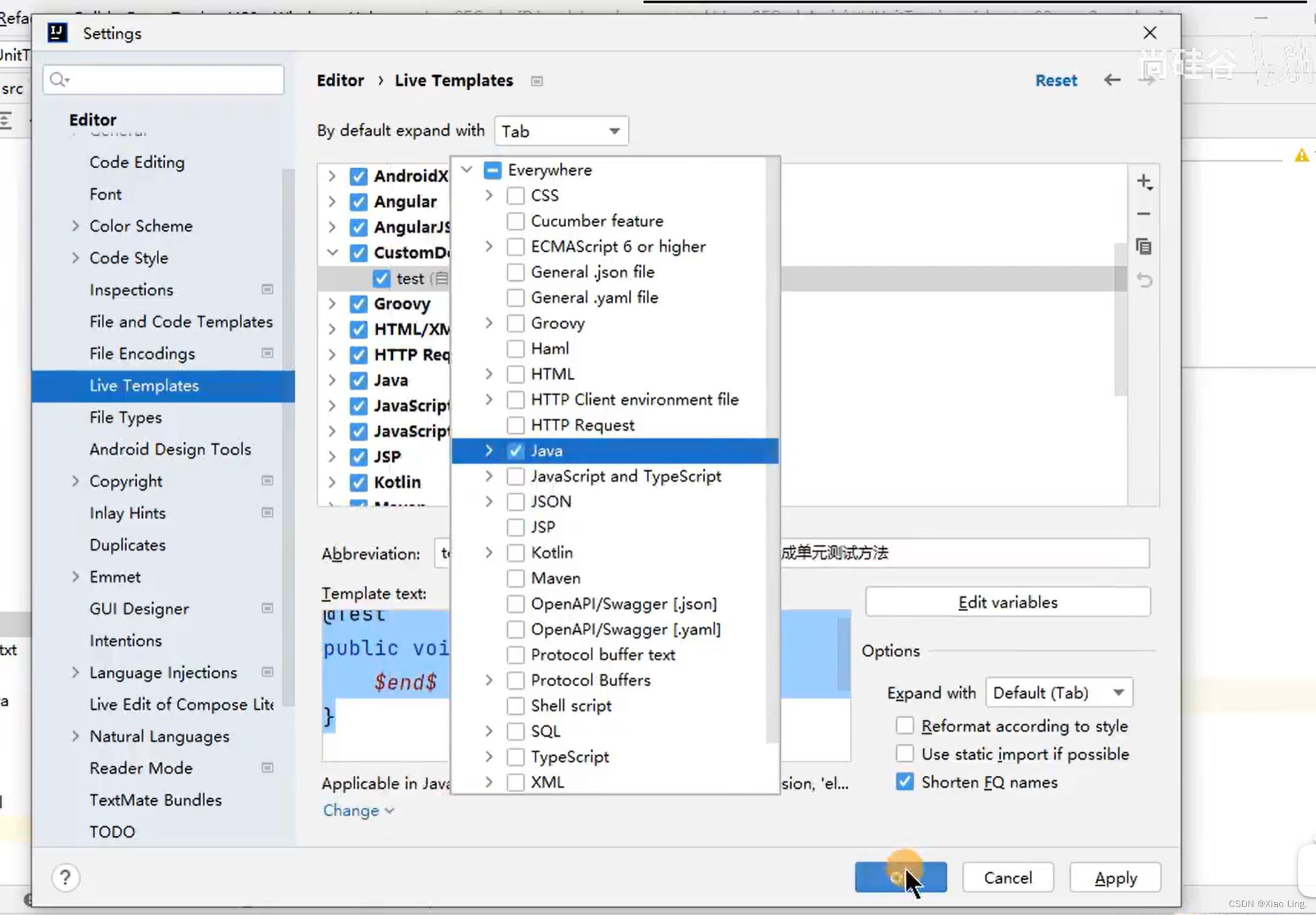The height and width of the screenshot is (915, 1316).
Task: Click the IntelliJ logo in the title bar
Action: [58, 33]
